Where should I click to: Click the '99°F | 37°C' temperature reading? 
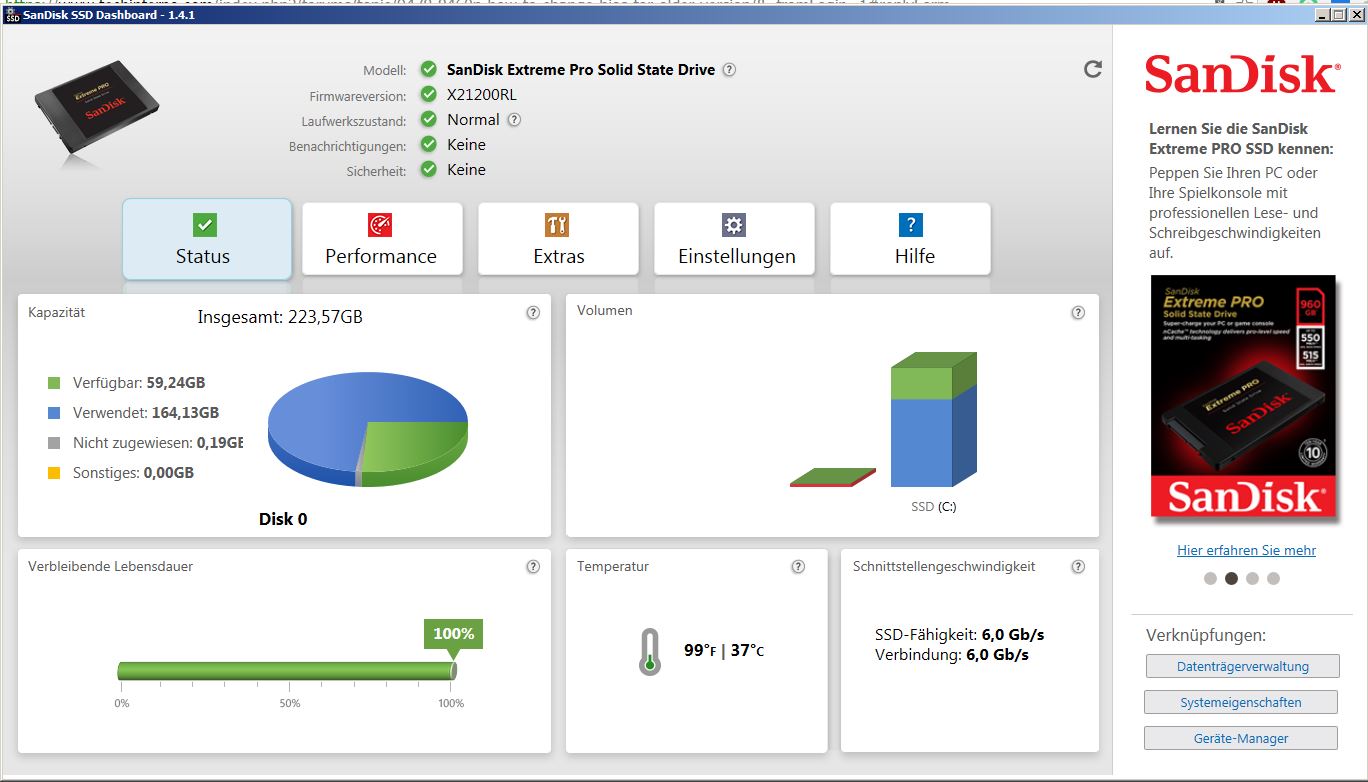coord(724,651)
